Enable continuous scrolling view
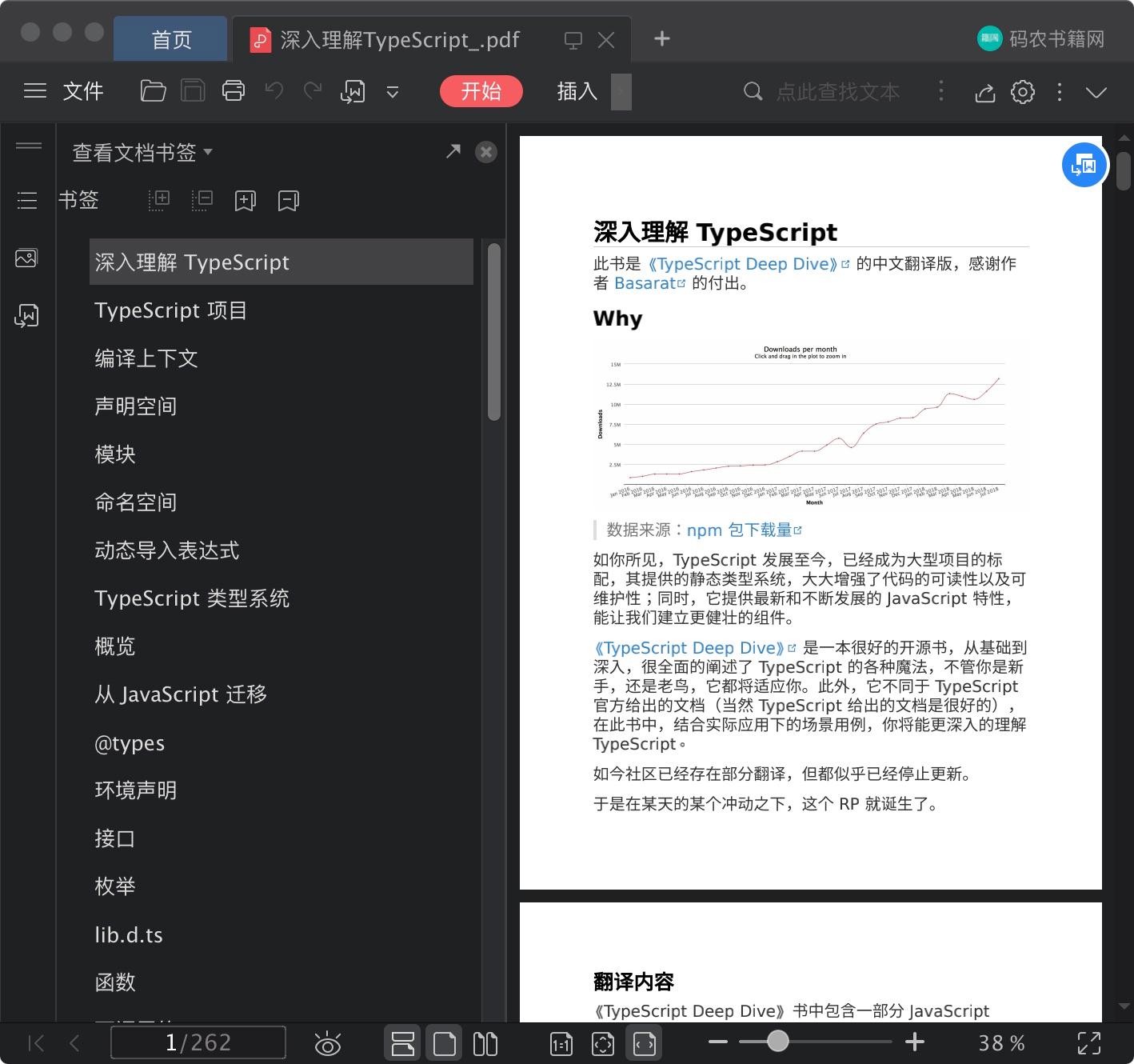Image resolution: width=1134 pixels, height=1064 pixels. tap(402, 1043)
